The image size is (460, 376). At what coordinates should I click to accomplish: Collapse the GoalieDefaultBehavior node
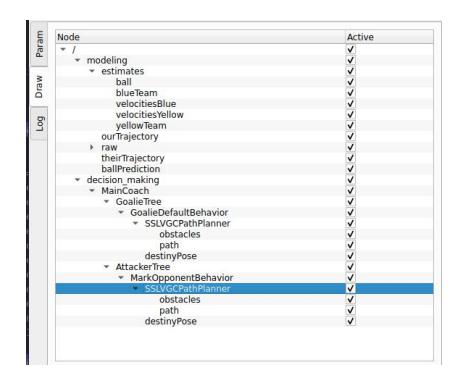click(121, 212)
